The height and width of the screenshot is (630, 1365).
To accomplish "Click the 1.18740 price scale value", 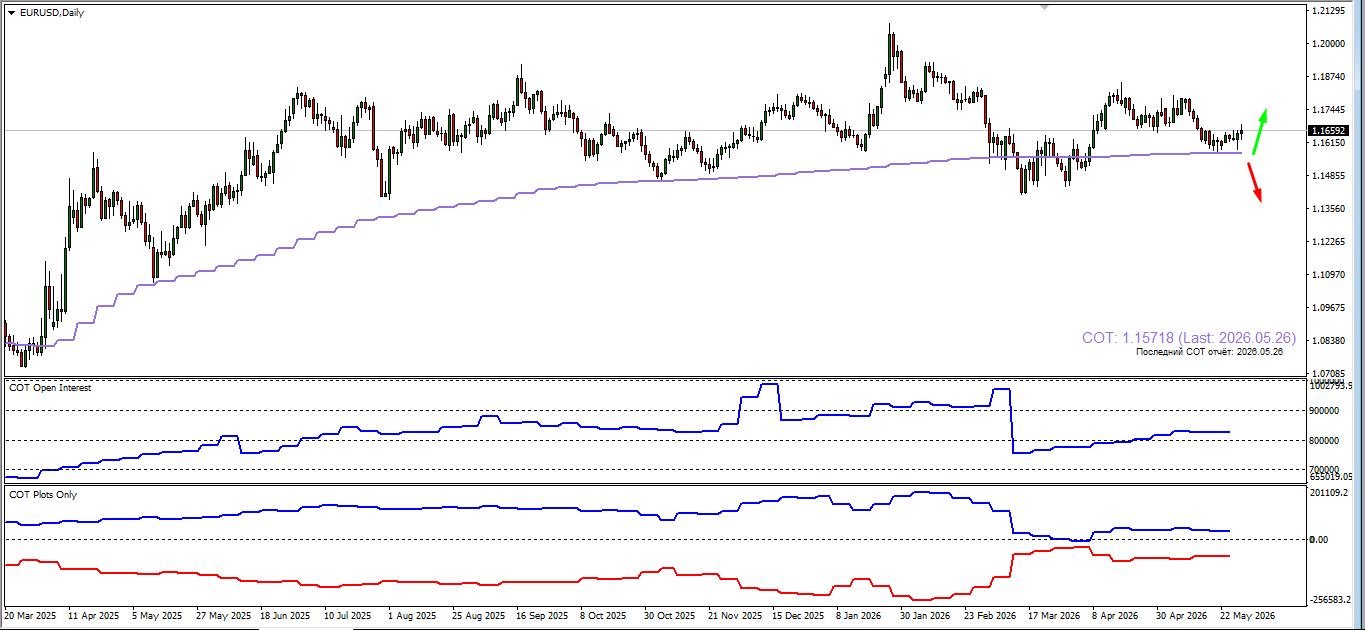I will coord(1327,77).
